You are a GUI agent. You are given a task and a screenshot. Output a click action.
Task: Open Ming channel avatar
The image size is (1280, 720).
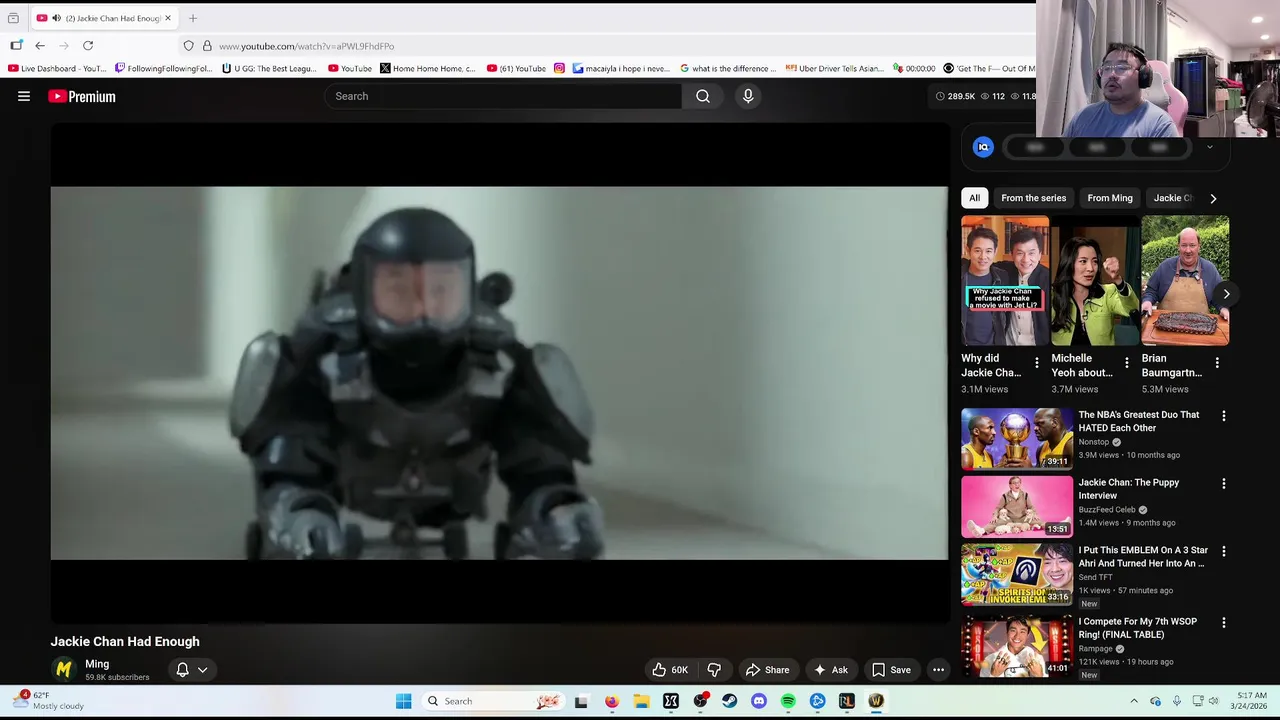click(x=64, y=670)
